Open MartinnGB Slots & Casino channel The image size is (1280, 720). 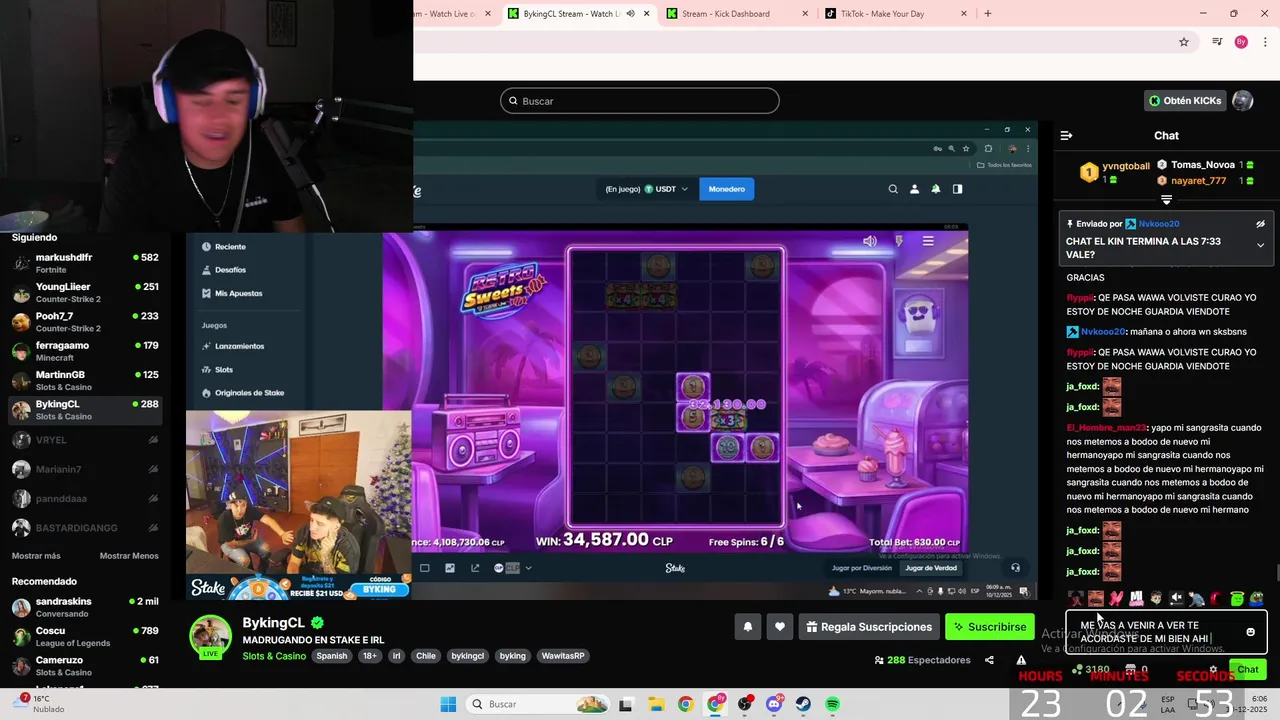pyautogui.click(x=85, y=380)
